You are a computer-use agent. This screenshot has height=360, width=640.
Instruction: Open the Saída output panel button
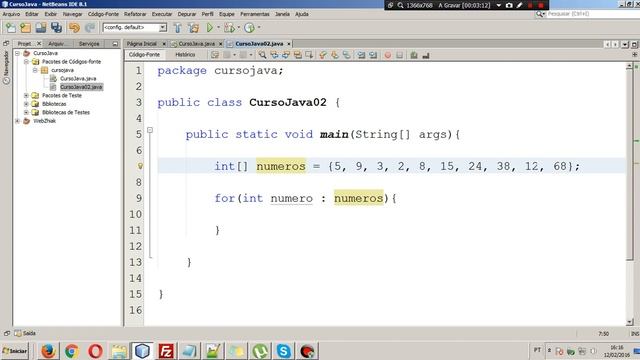[25, 333]
